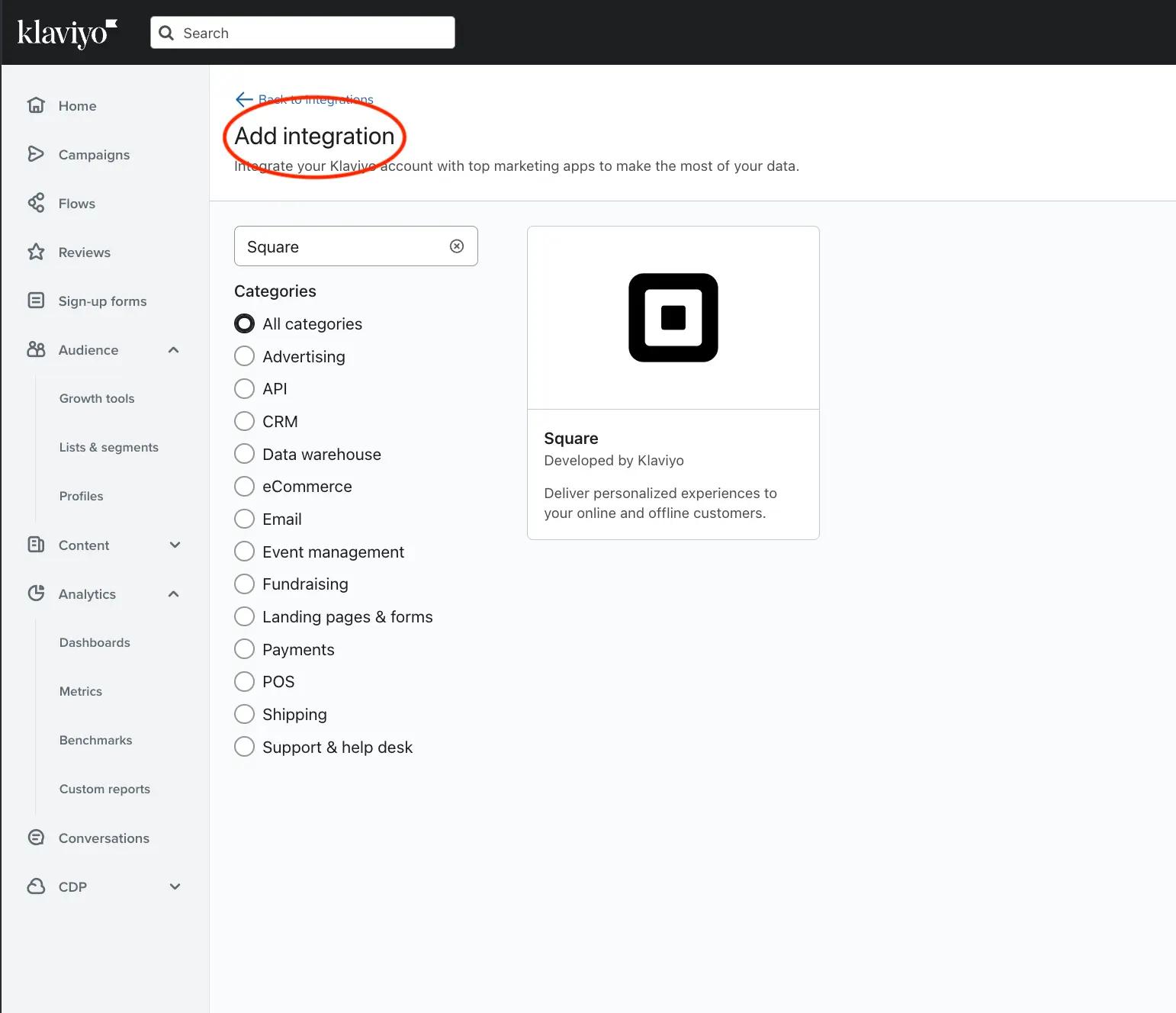Open the Square integration card

(673, 381)
